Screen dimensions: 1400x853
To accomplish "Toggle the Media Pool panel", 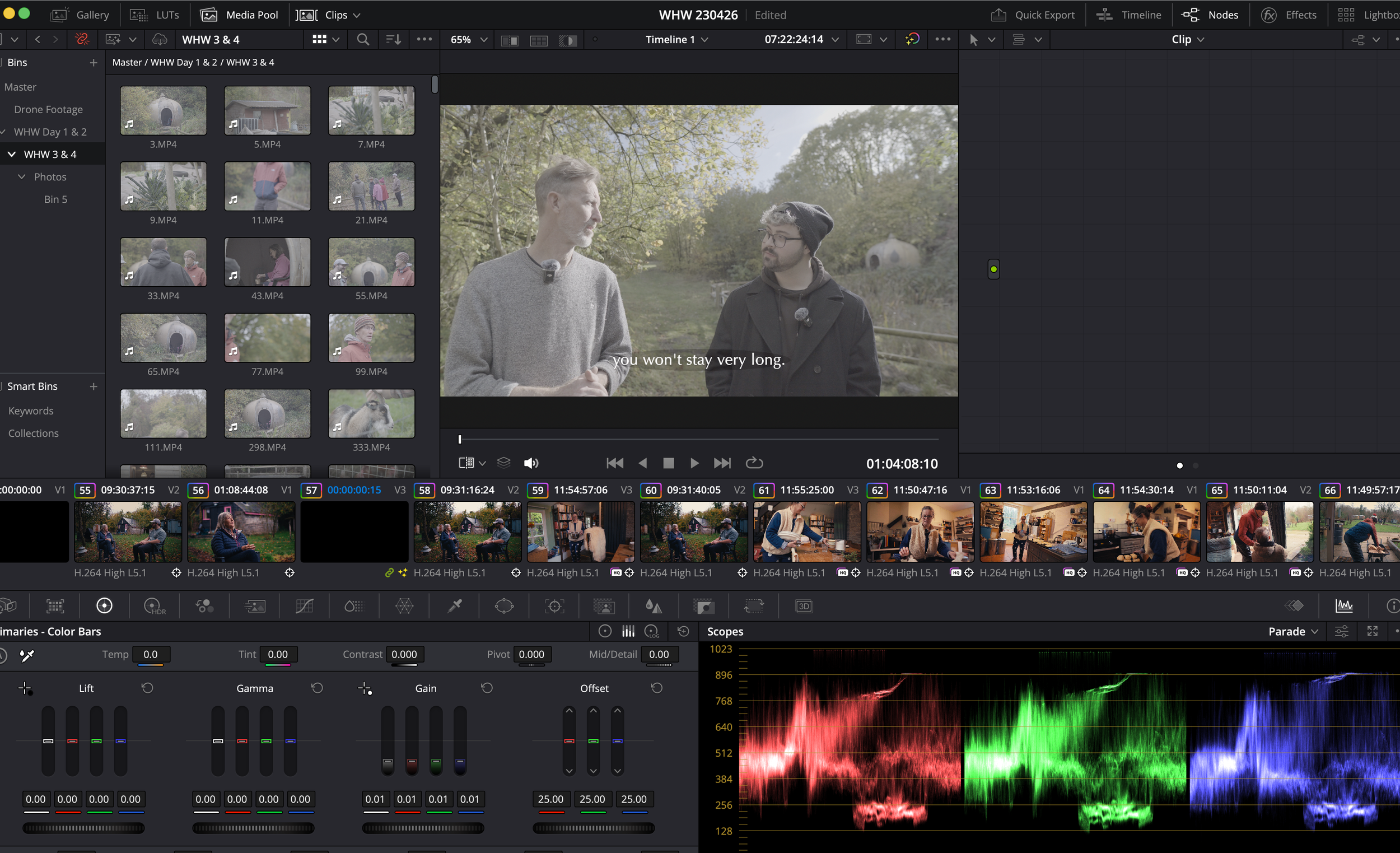I will click(240, 15).
